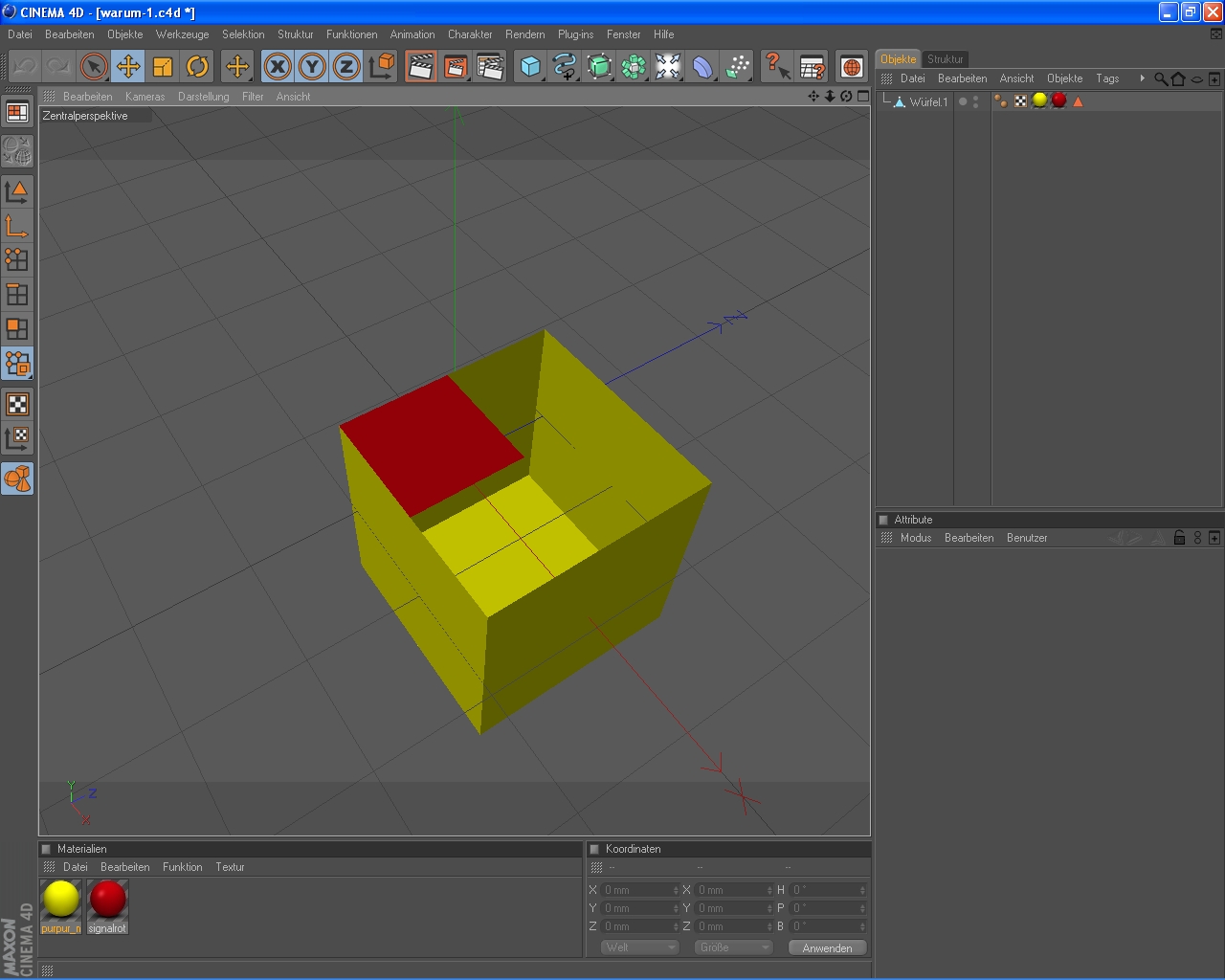
Task: Render to picture viewer
Action: tap(456, 66)
